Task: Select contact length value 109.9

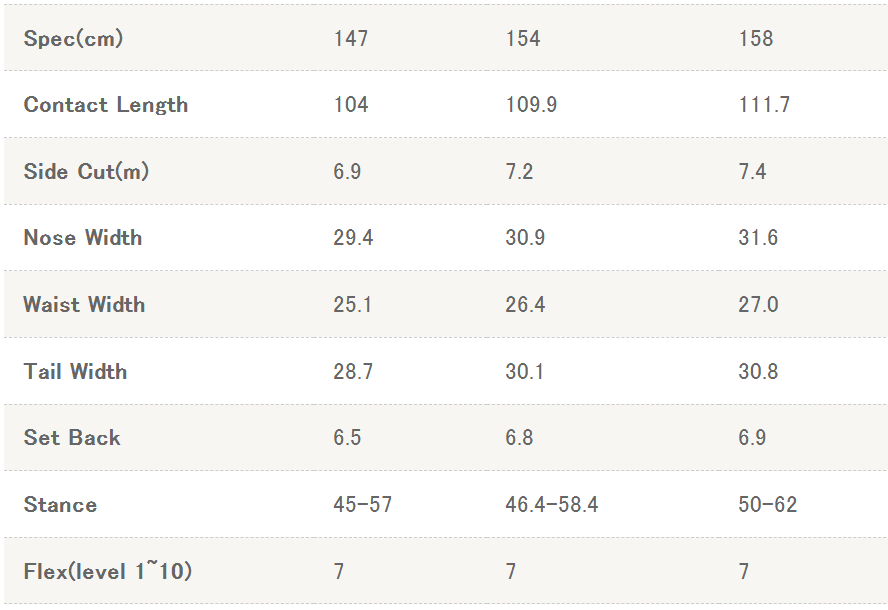Action: (x=531, y=105)
